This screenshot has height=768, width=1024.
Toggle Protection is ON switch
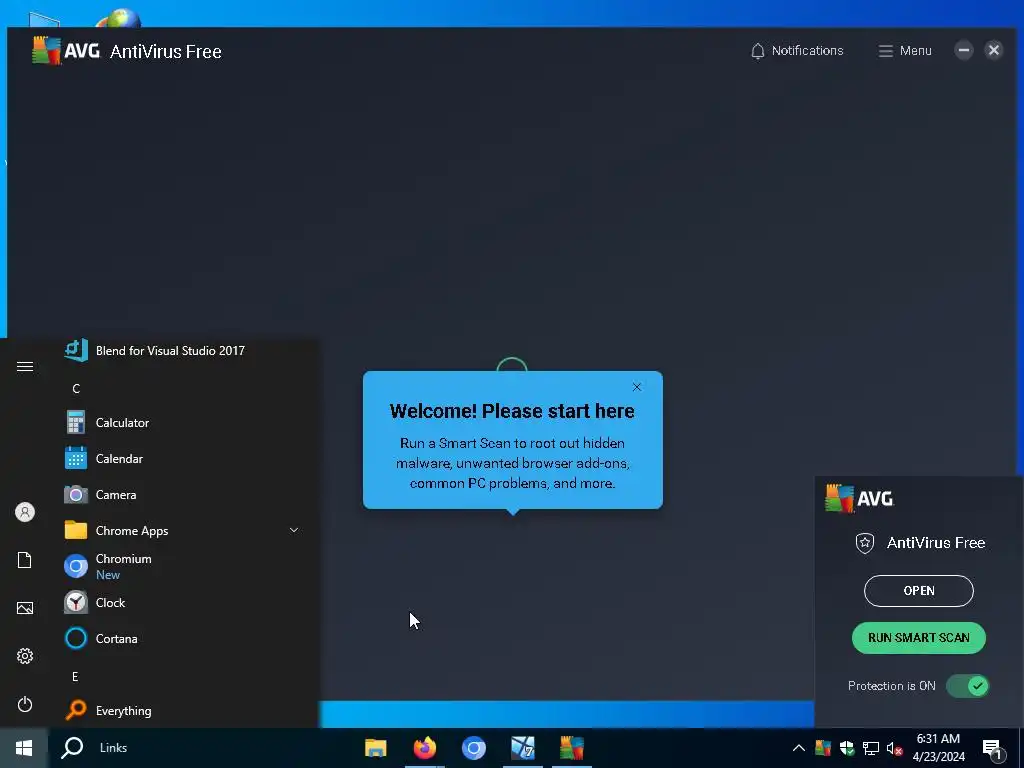(968, 686)
